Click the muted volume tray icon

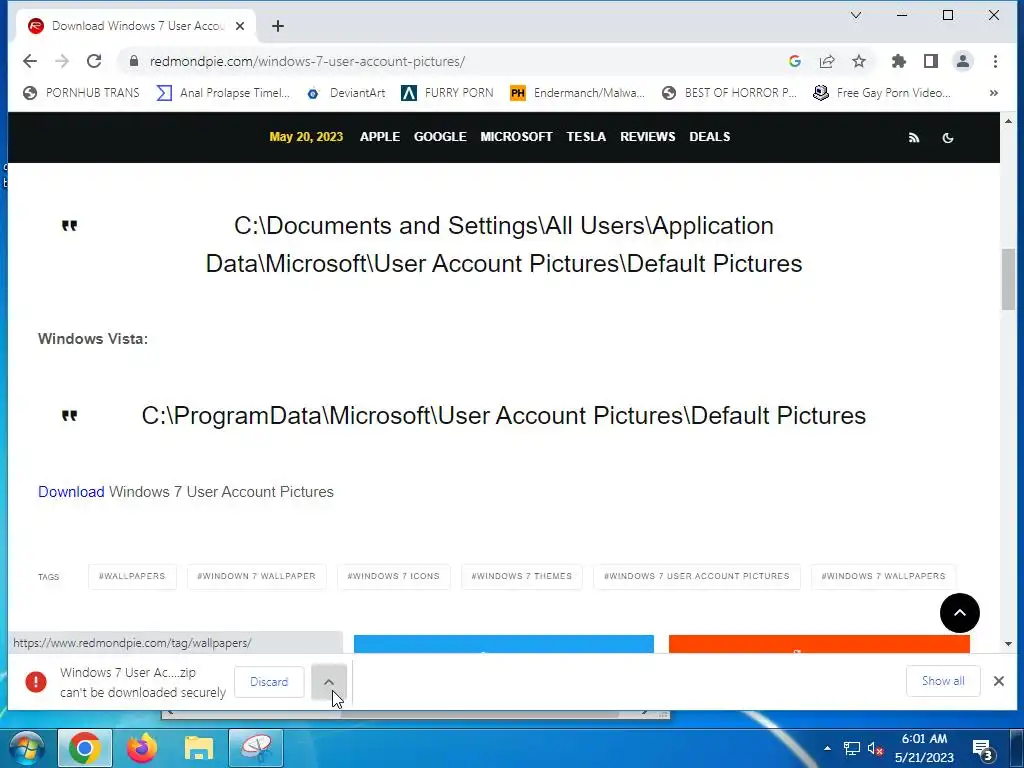click(875, 748)
